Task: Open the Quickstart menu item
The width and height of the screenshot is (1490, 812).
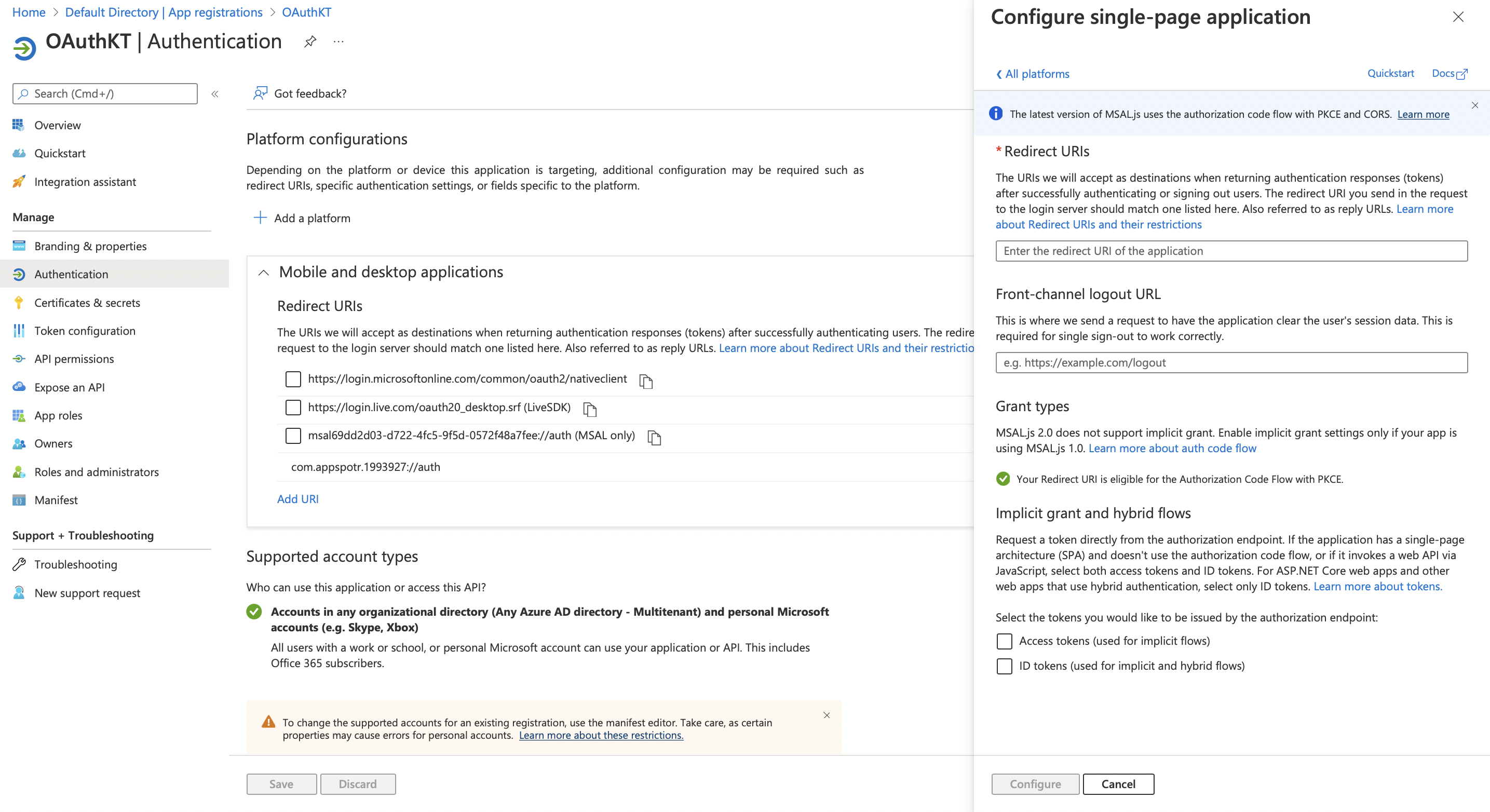Action: (60, 153)
